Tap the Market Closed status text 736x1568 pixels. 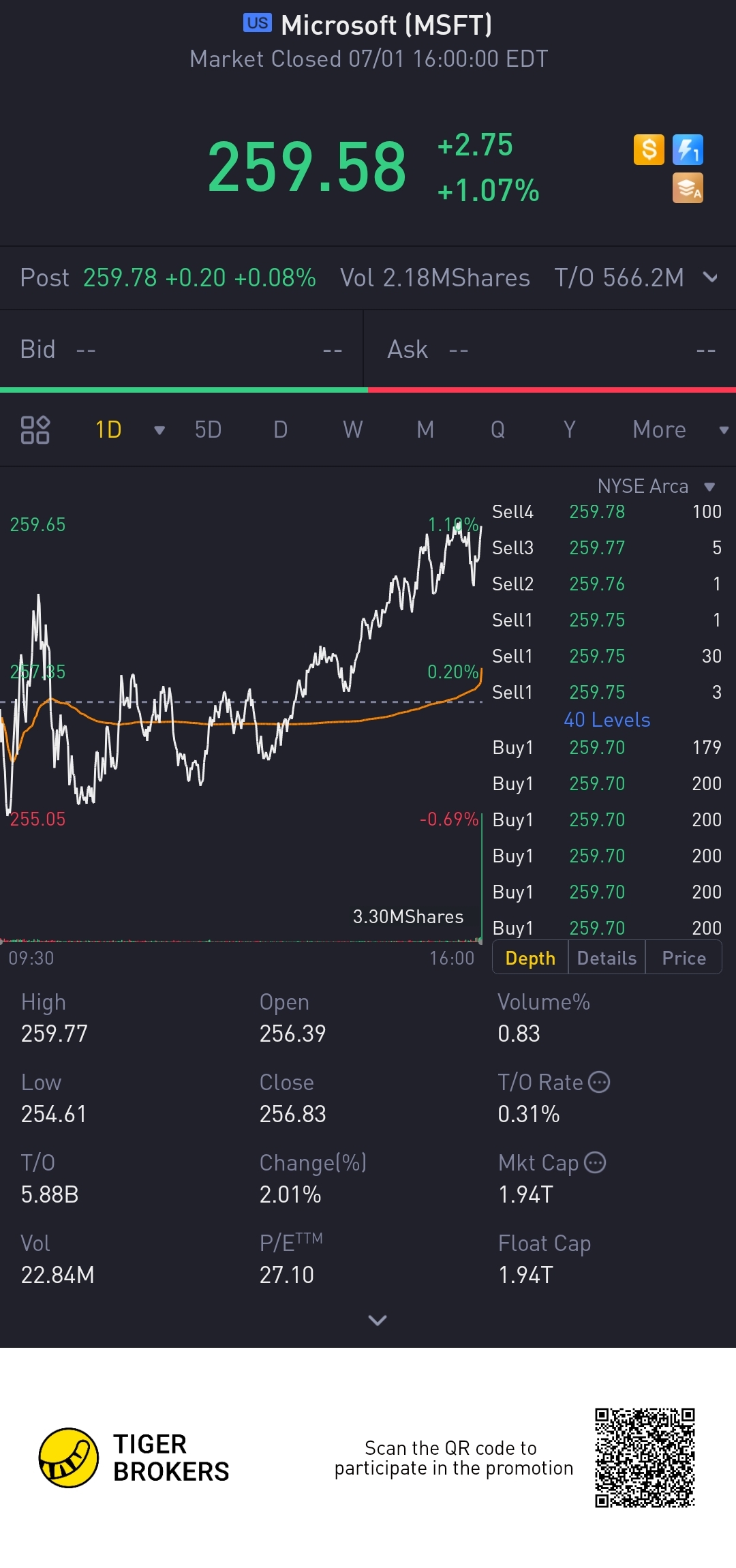[369, 59]
